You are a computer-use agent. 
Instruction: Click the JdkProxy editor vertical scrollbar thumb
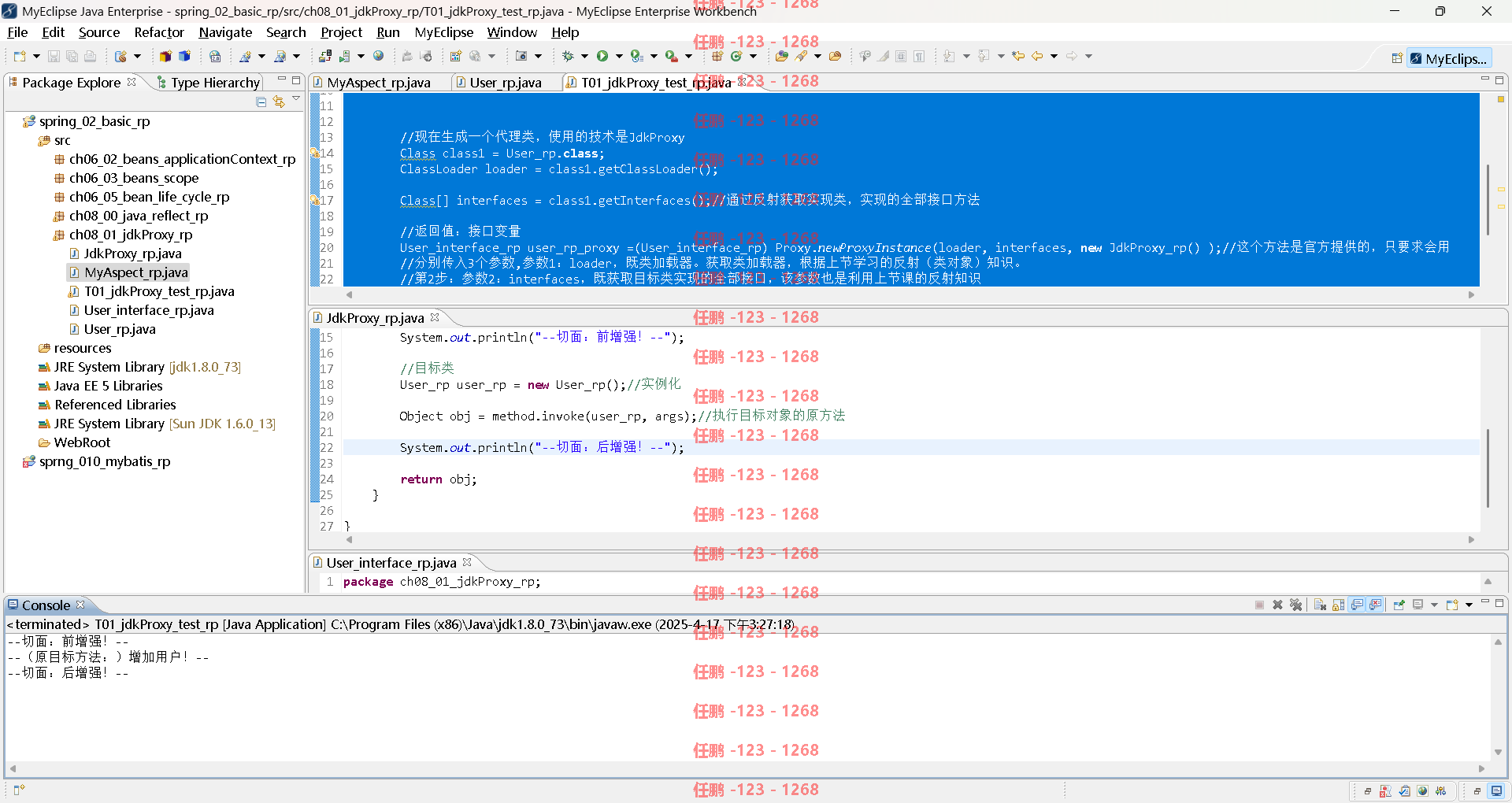coord(1488,468)
